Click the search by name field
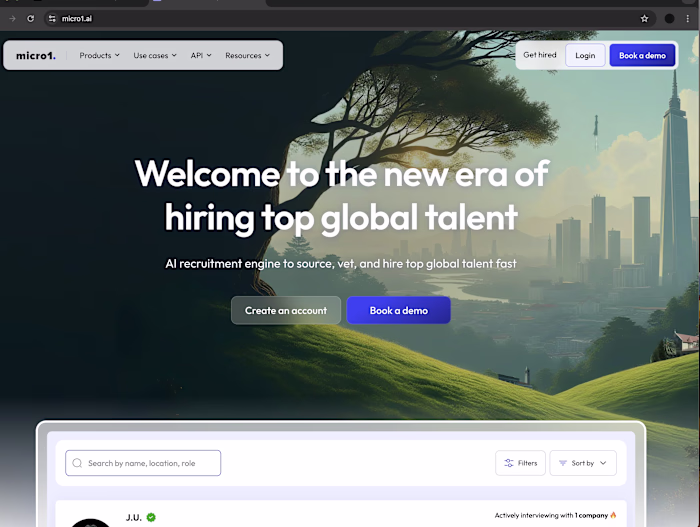The image size is (700, 527). 143,463
